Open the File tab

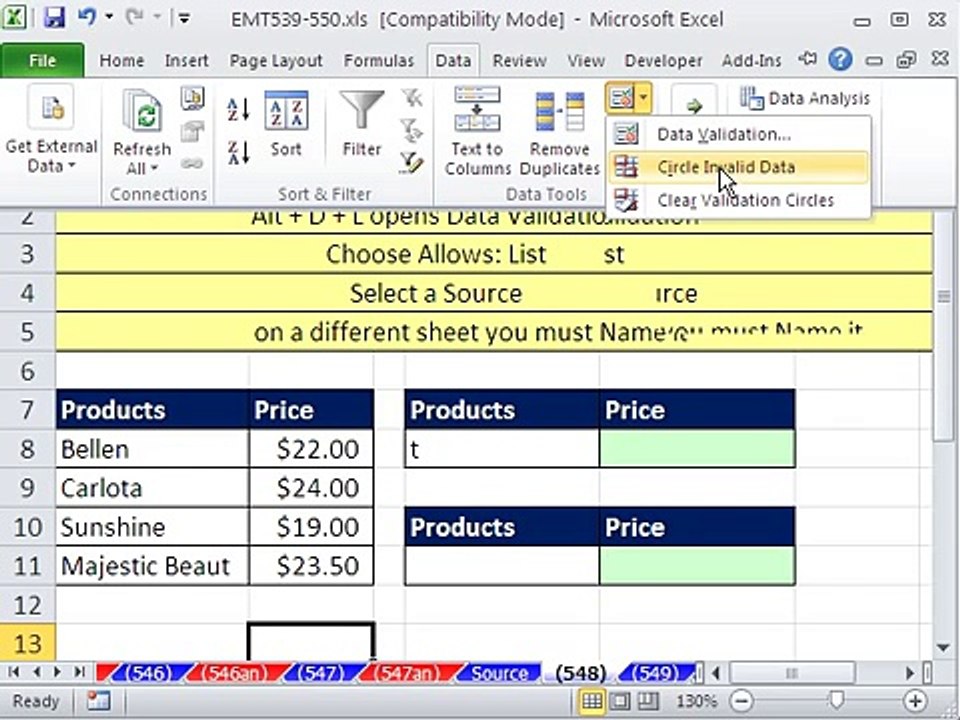tap(42, 61)
